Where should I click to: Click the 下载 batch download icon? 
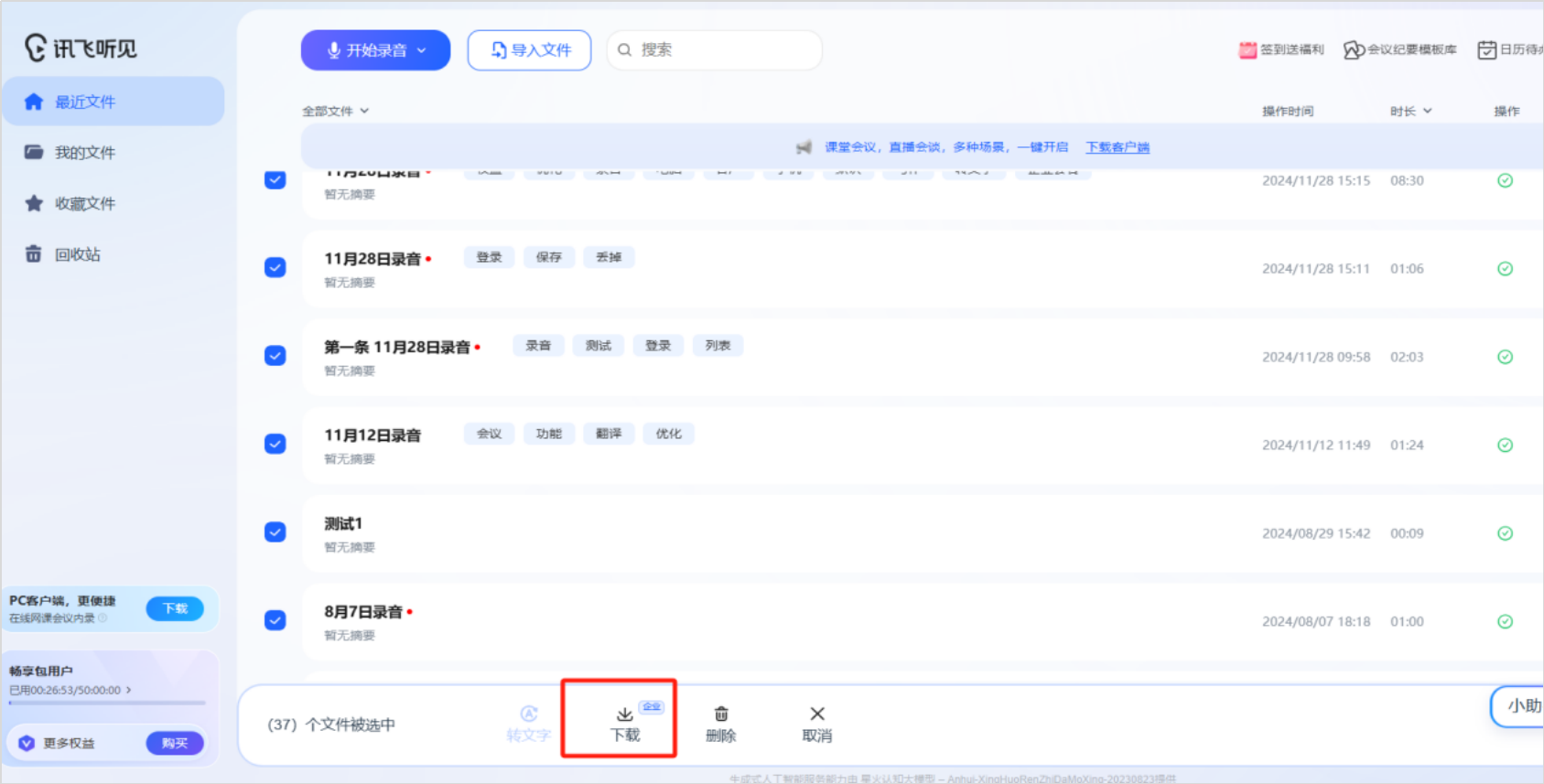[x=625, y=714]
